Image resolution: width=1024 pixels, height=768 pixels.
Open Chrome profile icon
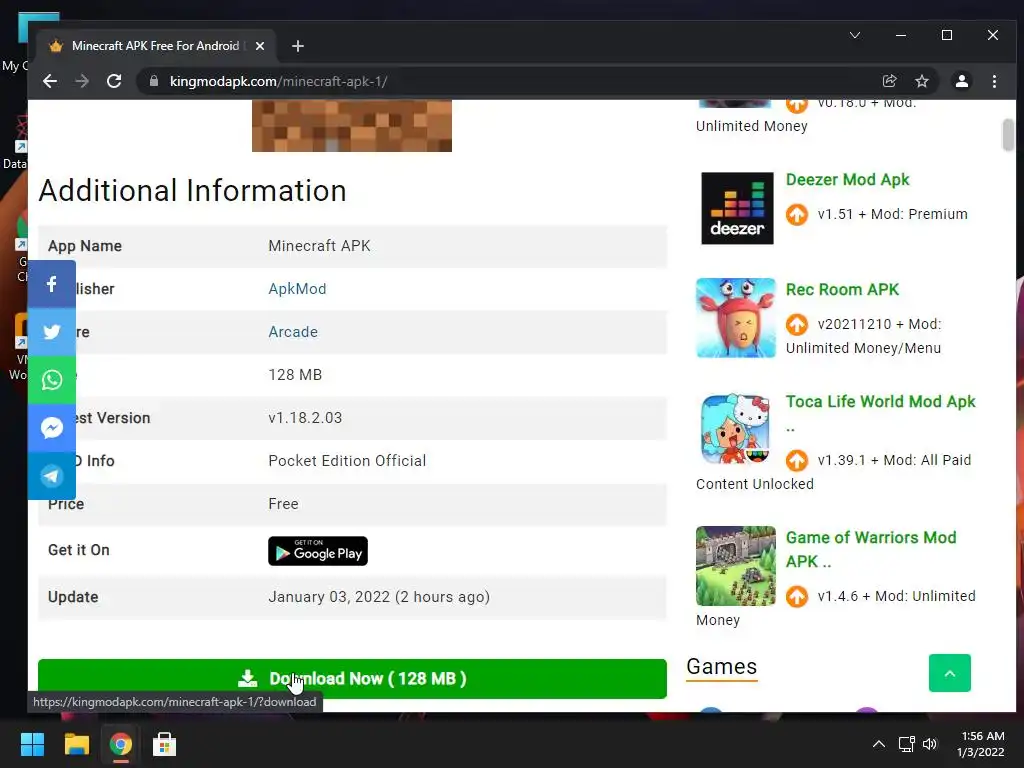pyautogui.click(x=961, y=81)
